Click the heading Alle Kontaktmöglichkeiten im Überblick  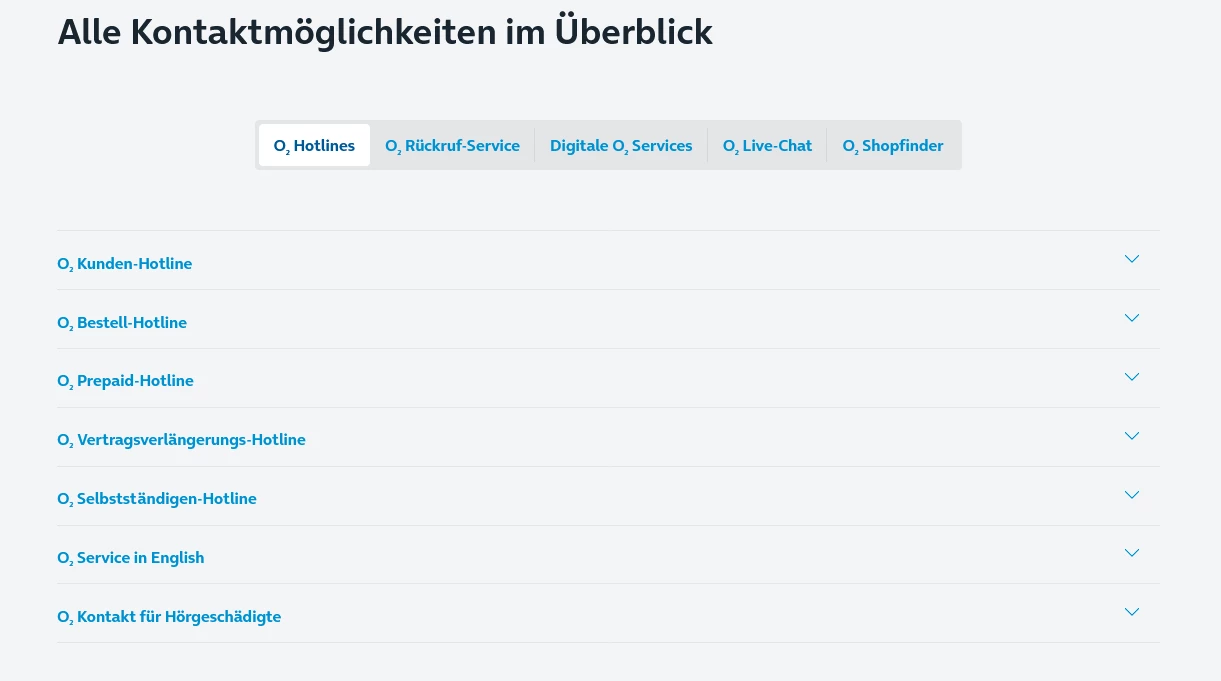click(x=385, y=32)
